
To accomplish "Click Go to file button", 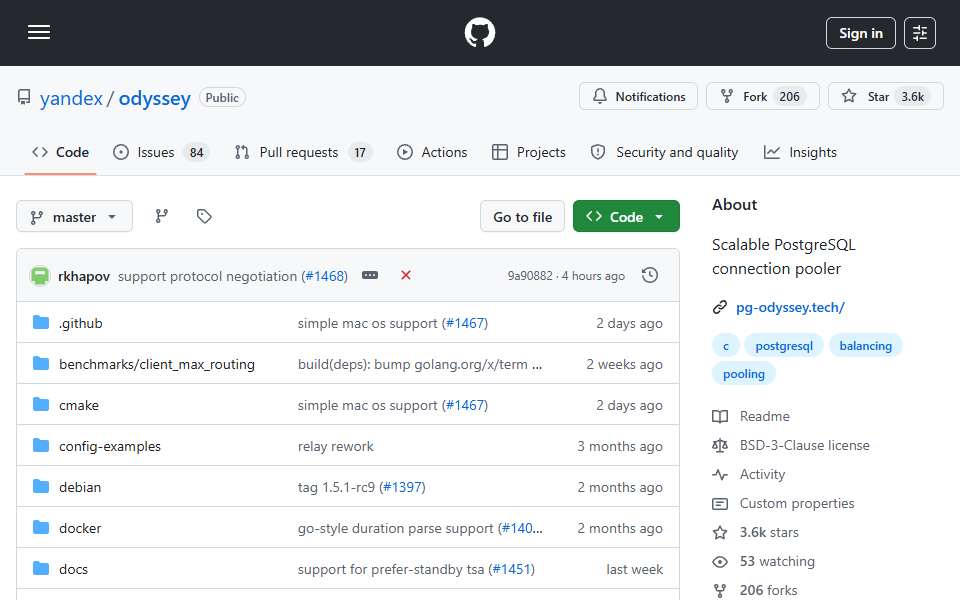I will tap(522, 217).
